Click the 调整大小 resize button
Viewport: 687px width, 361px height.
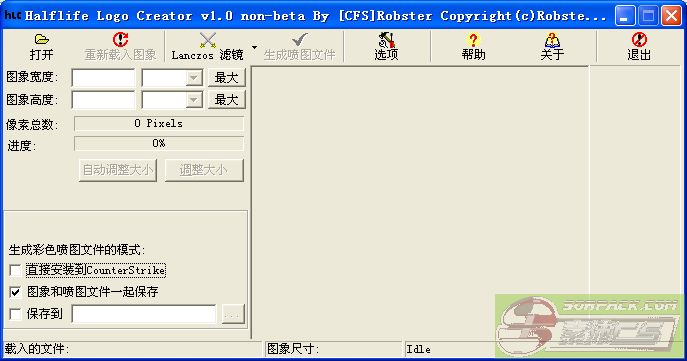[x=204, y=170]
